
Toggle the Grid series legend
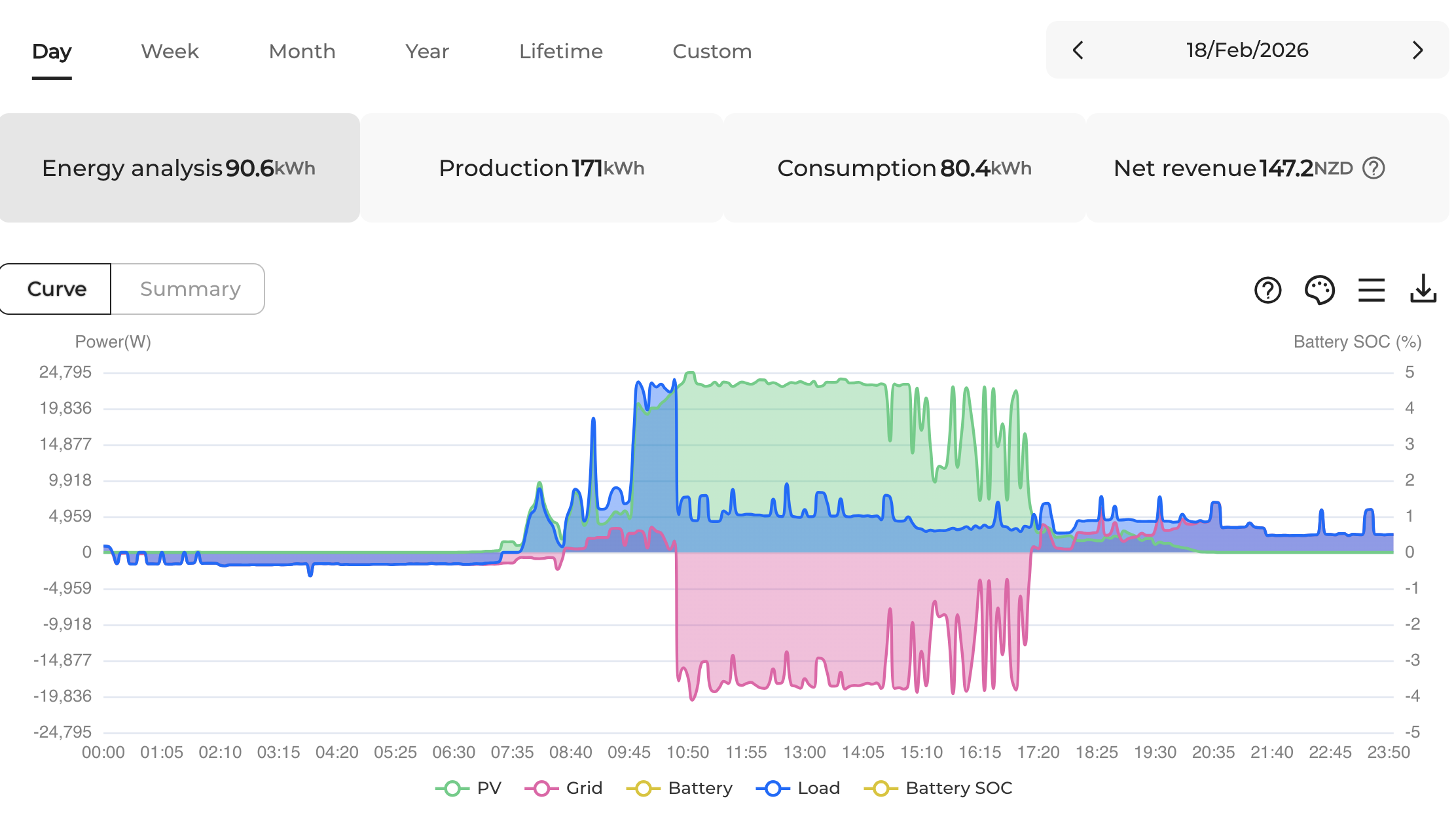coord(564,788)
